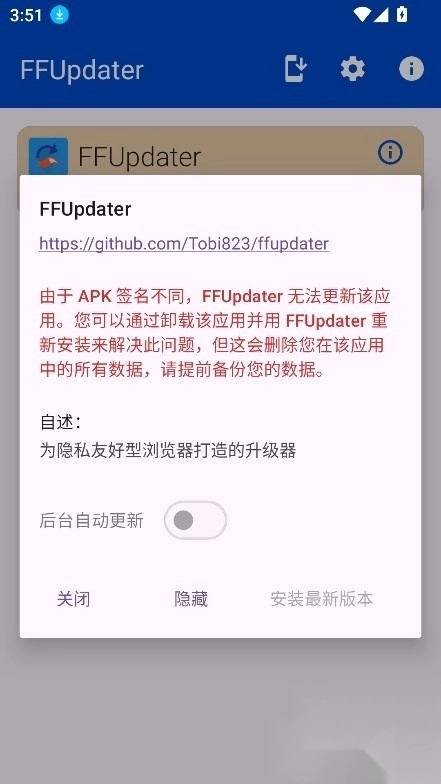Viewport: 441px width, 784px height.
Task: Toggle the 后台自动更新 switch
Action: coord(196,520)
